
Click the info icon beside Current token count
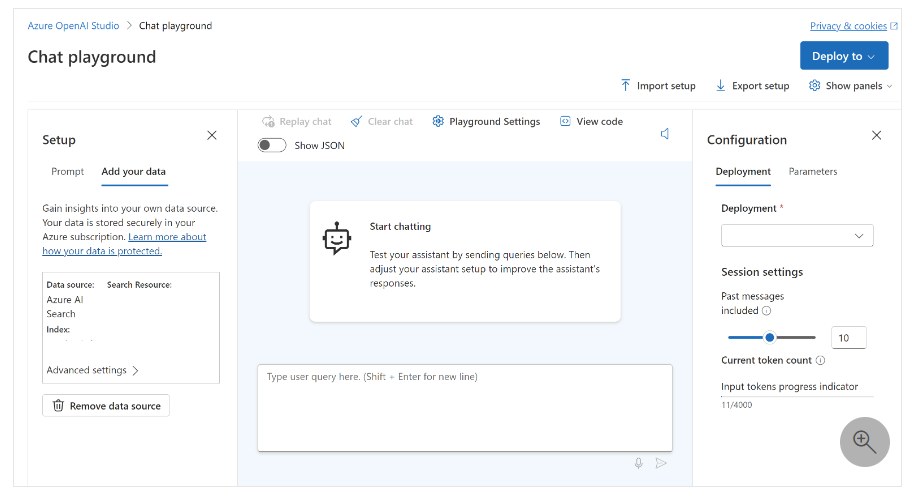[820, 360]
